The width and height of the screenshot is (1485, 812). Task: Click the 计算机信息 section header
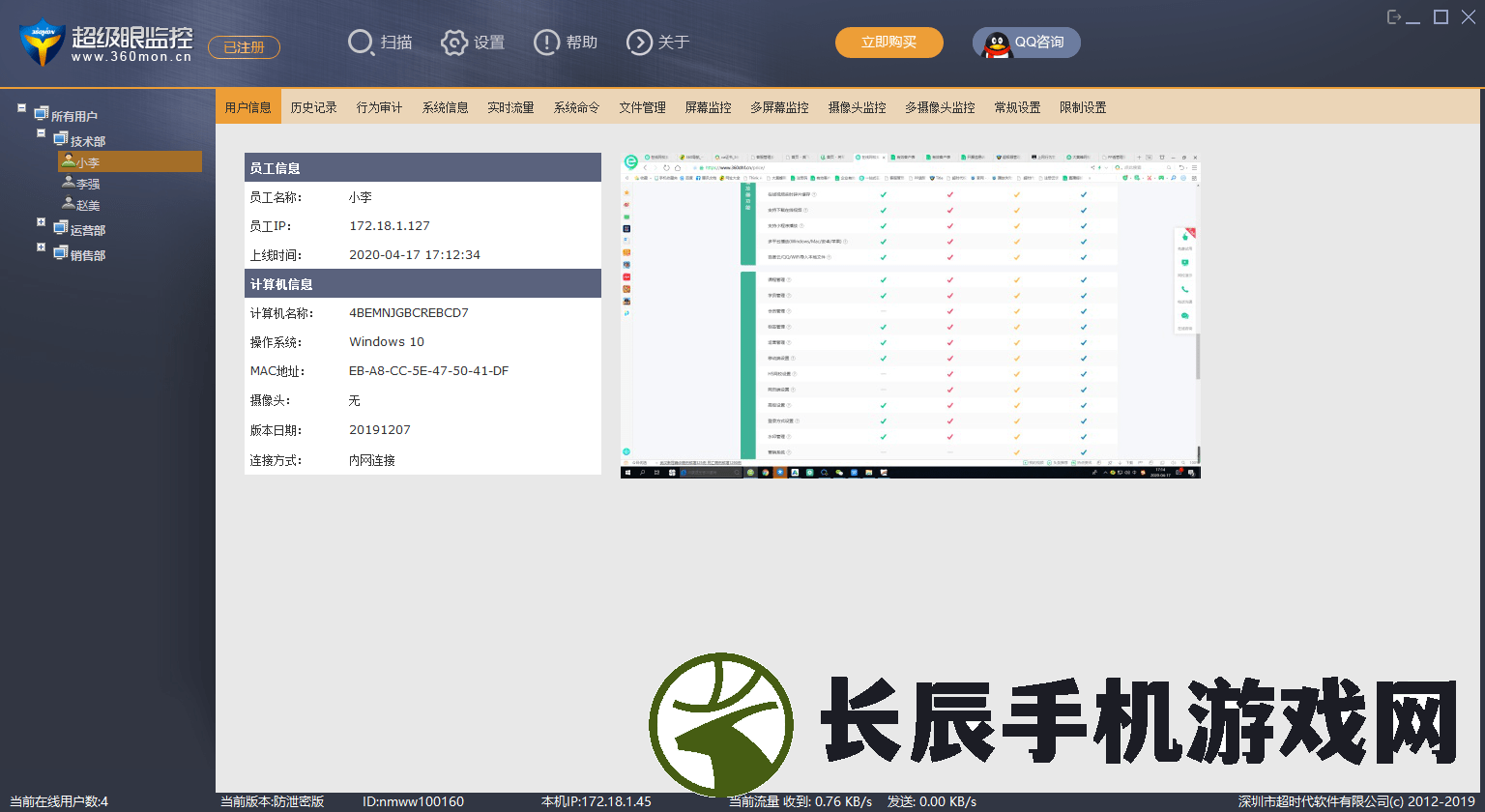pos(422,283)
